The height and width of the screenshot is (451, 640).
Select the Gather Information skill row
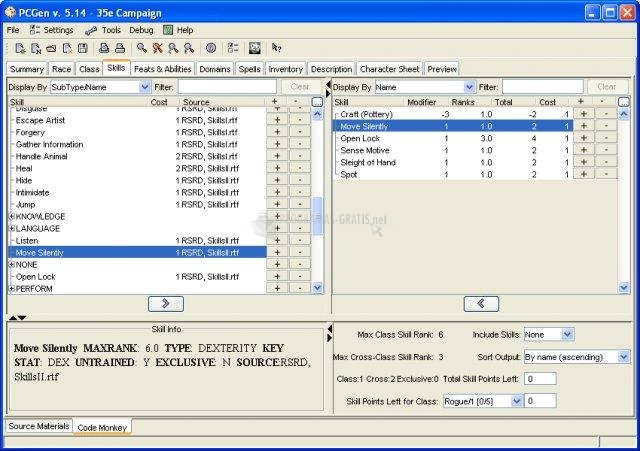coord(138,144)
